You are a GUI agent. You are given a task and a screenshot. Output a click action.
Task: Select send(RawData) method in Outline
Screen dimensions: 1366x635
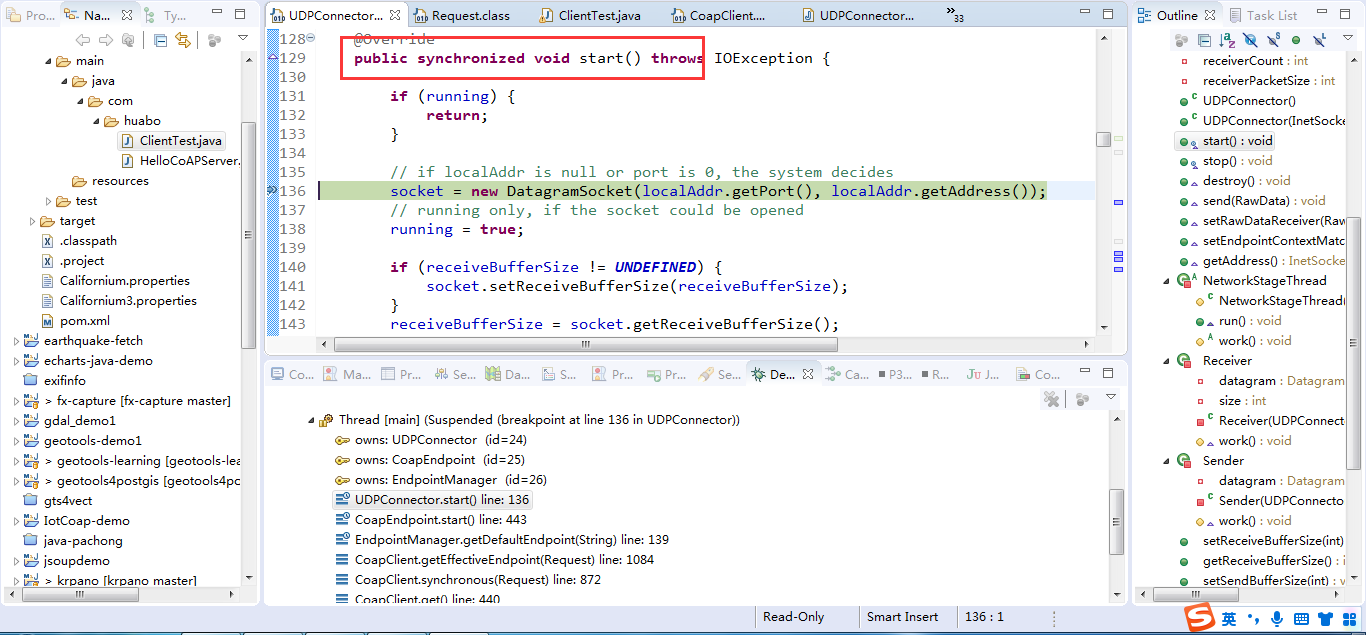coord(1252,201)
